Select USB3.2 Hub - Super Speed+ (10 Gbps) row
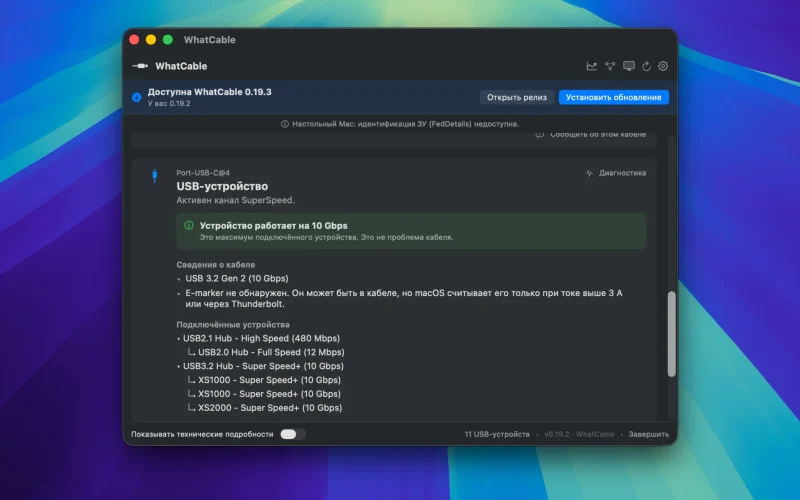This screenshot has height=500, width=800. click(x=263, y=366)
